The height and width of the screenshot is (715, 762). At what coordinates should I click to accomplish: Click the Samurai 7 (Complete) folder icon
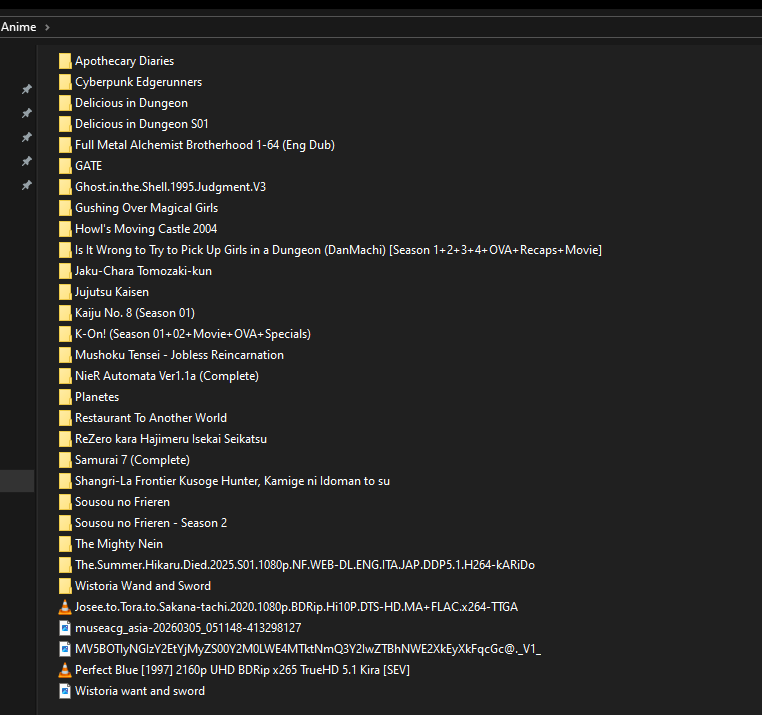click(65, 460)
